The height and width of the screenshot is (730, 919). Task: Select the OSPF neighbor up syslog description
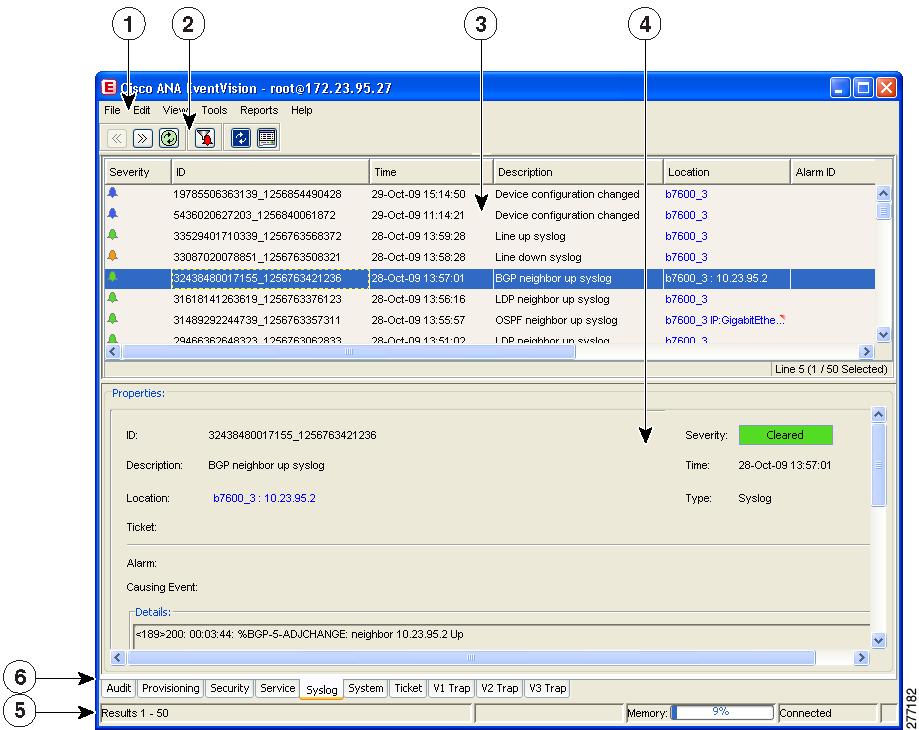556,320
